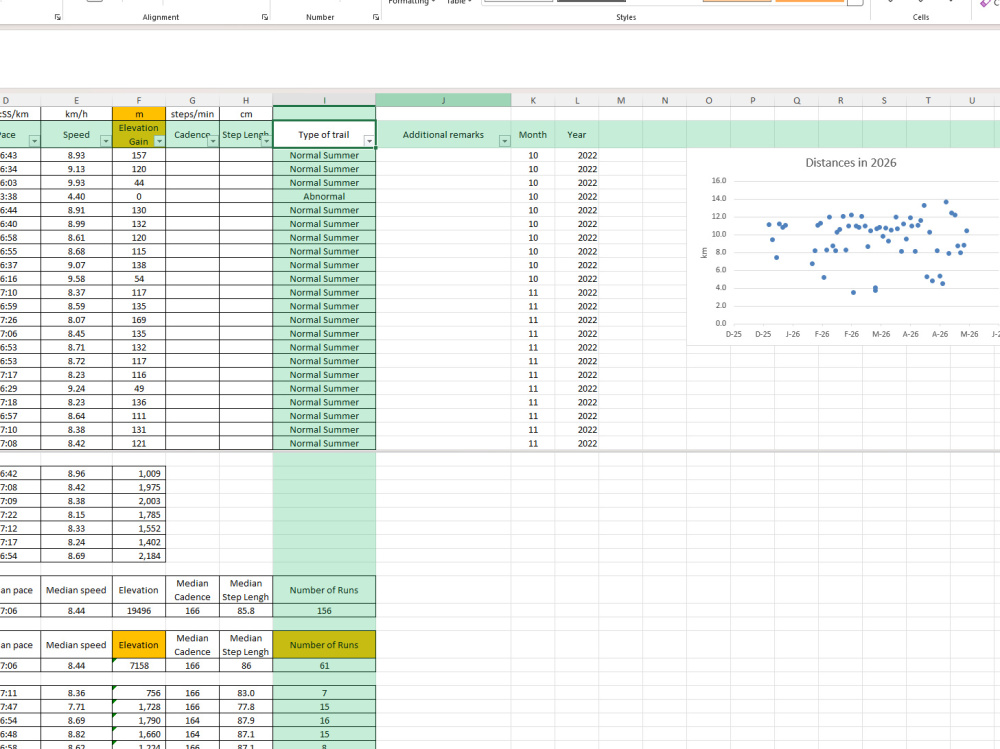The height and width of the screenshot is (749, 1000).
Task: Select the 'Distances in 2026' chart title
Action: (x=850, y=163)
